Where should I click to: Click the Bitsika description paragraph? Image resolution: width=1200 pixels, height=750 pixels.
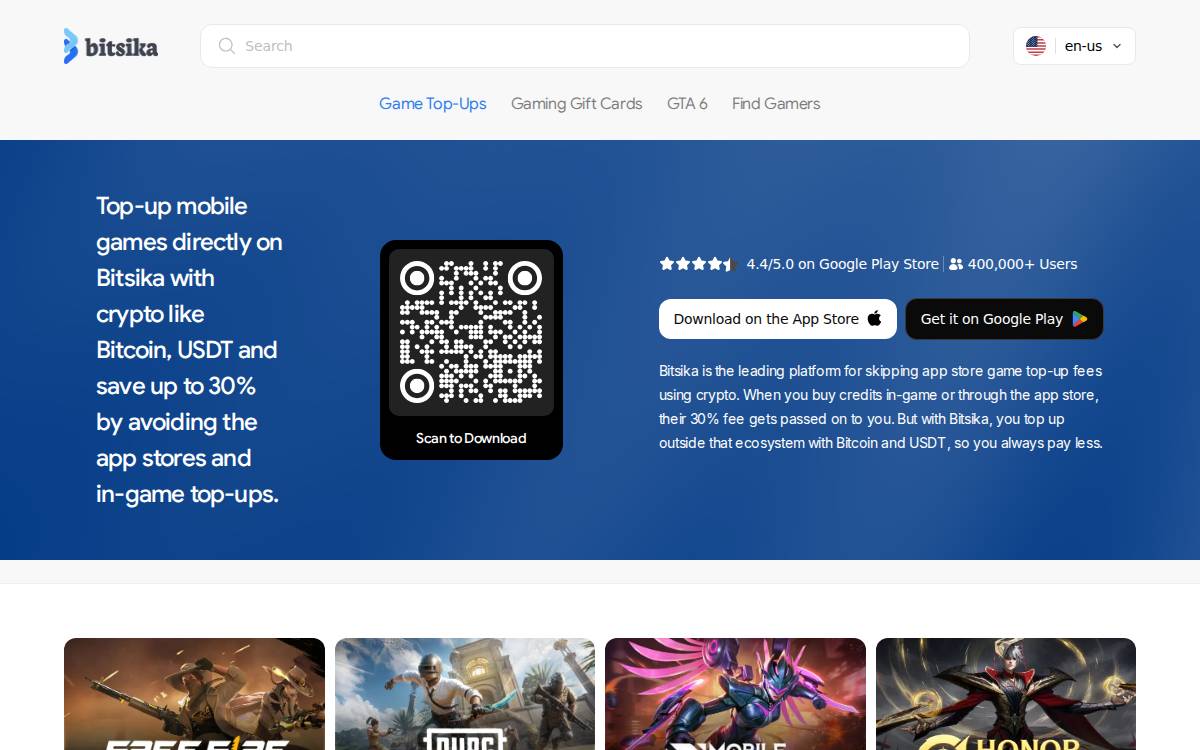click(881, 407)
